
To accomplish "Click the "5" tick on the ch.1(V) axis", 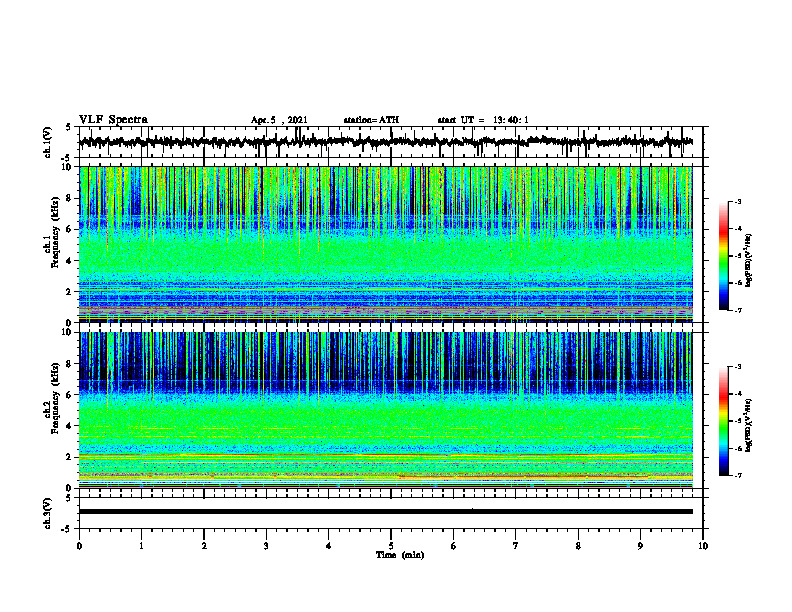I will 69,128.
